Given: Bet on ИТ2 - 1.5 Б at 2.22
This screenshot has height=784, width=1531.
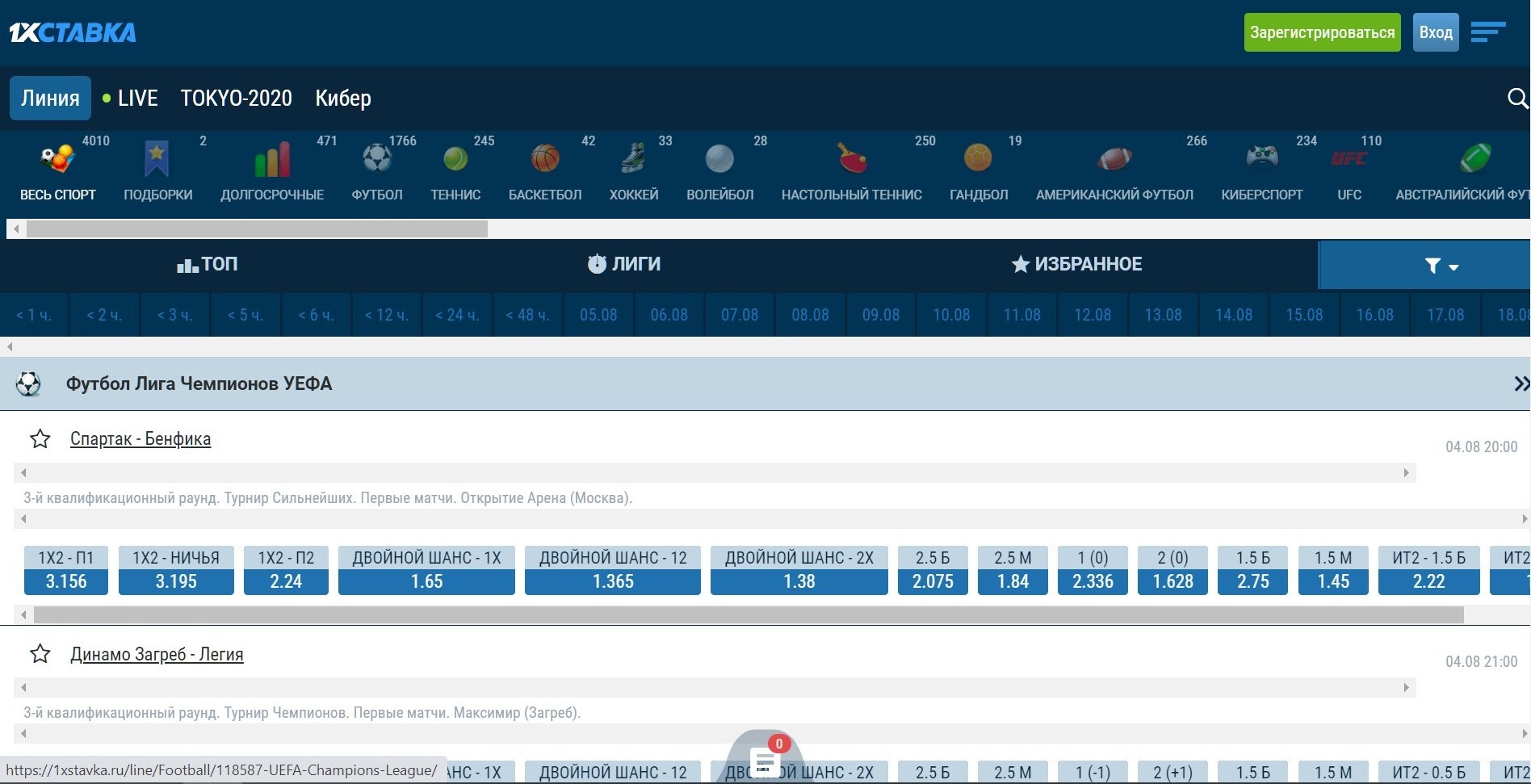Looking at the screenshot, I should click(x=1428, y=570).
